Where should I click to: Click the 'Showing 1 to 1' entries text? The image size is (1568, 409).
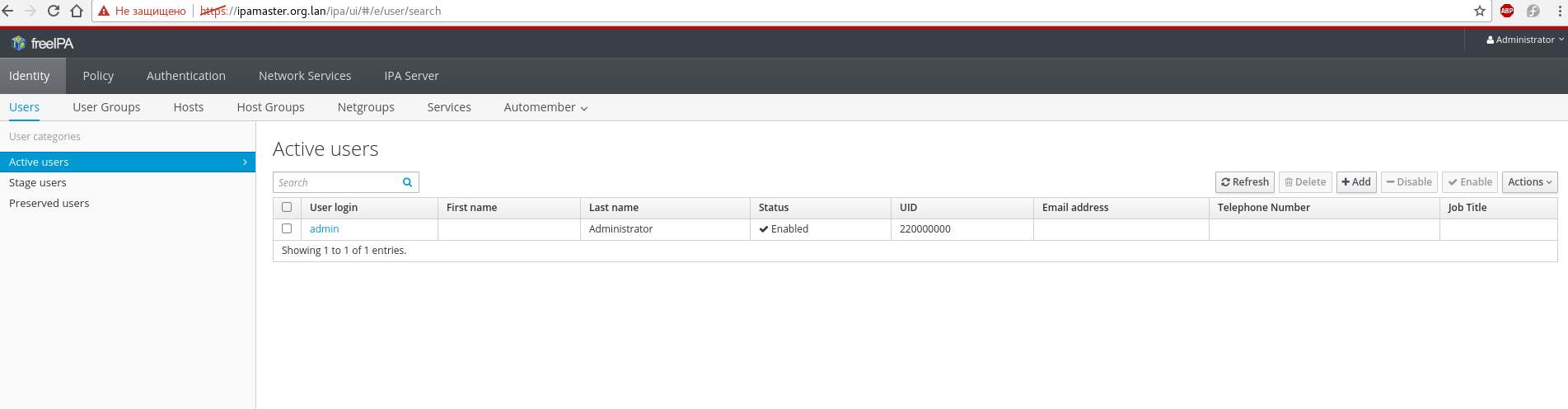click(x=344, y=251)
